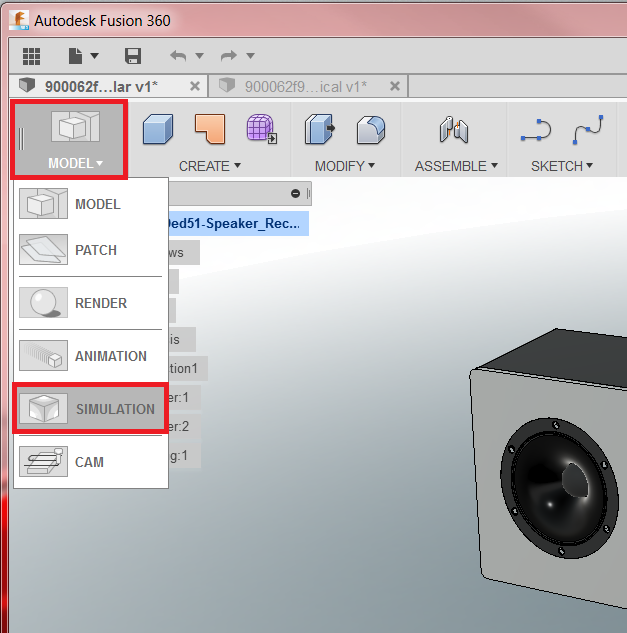Viewport: 627px width, 633px height.
Task: Click the Save disk icon
Action: click(x=133, y=56)
